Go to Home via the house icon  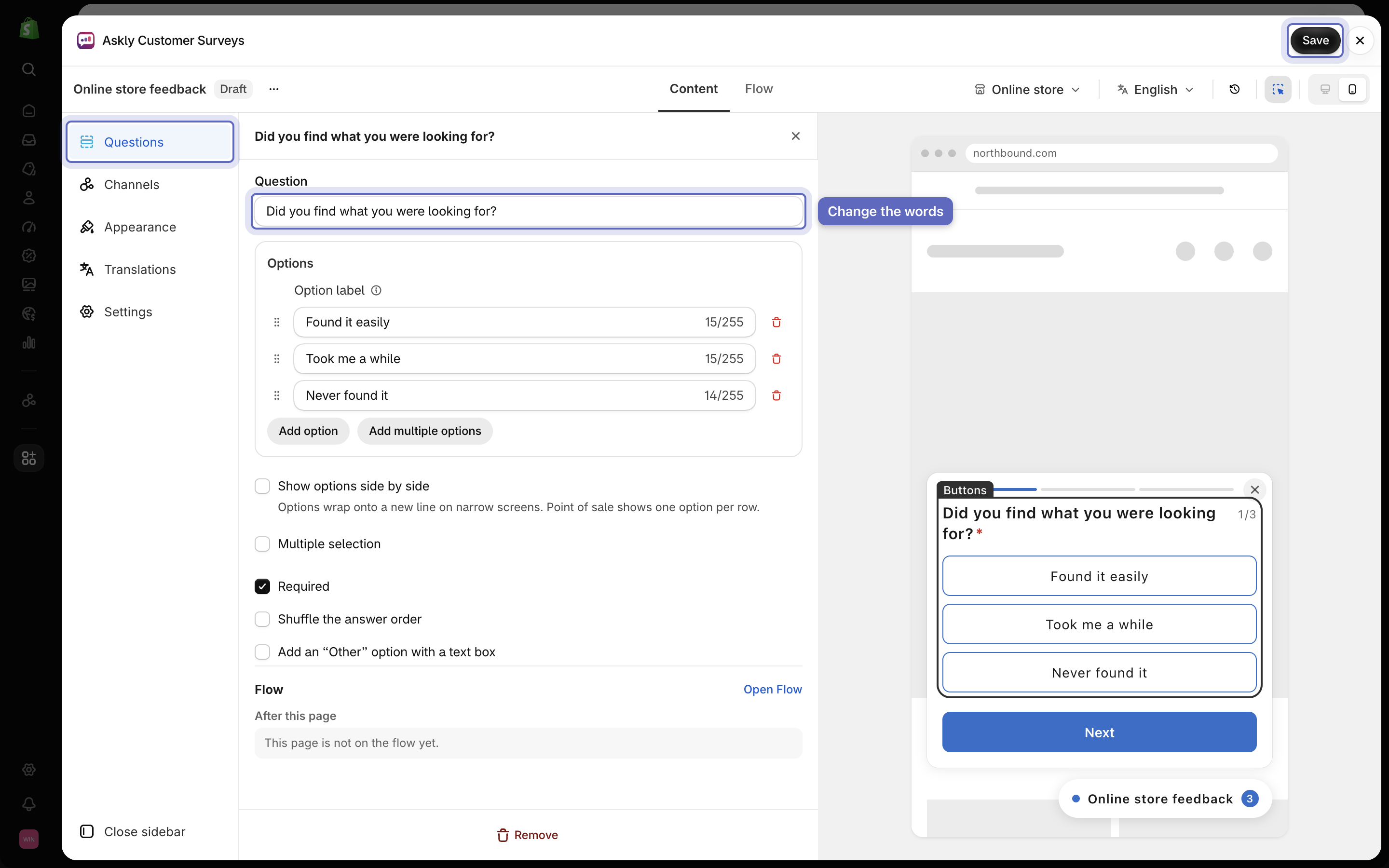point(29,111)
